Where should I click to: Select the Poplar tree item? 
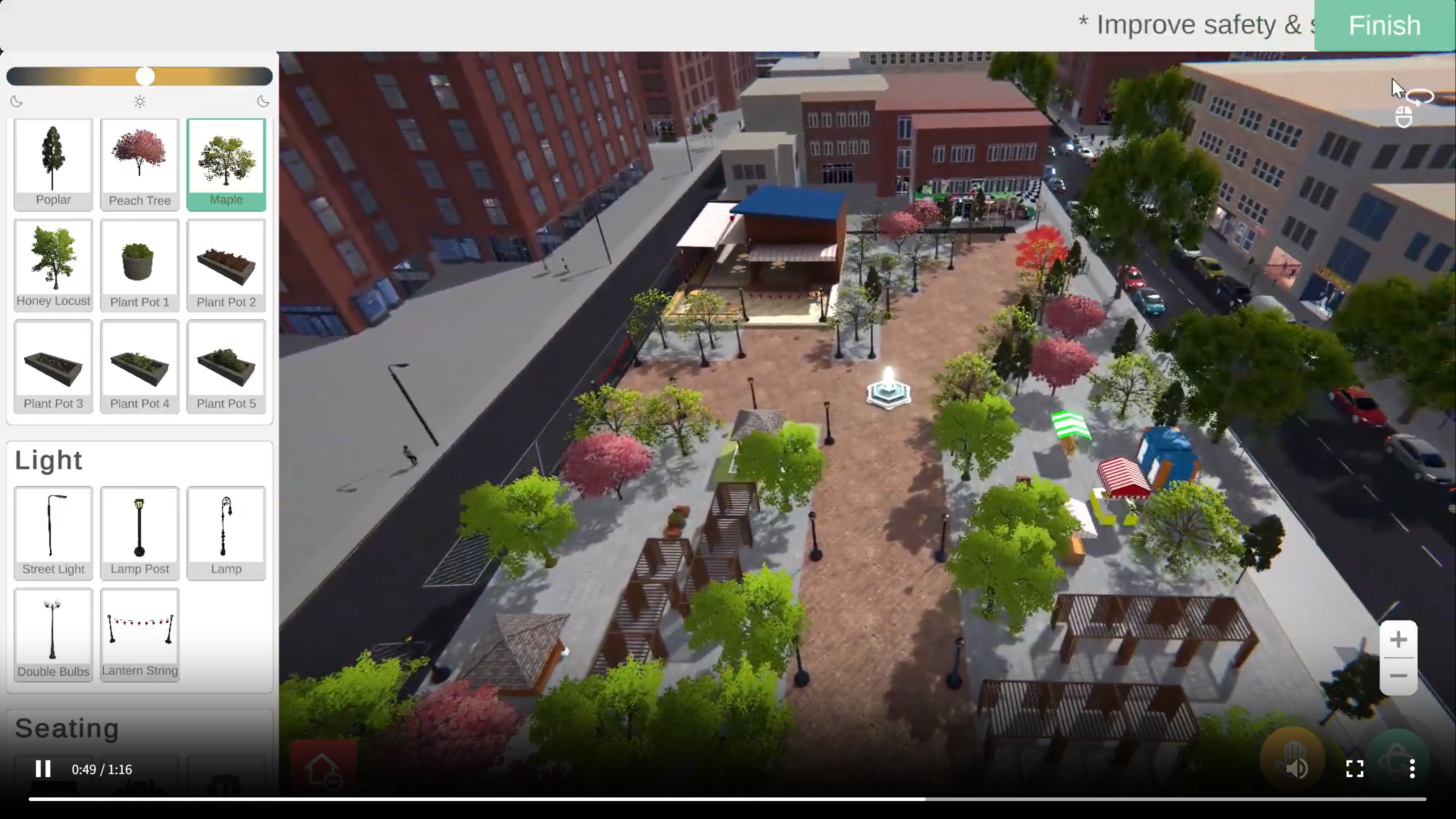click(x=53, y=164)
